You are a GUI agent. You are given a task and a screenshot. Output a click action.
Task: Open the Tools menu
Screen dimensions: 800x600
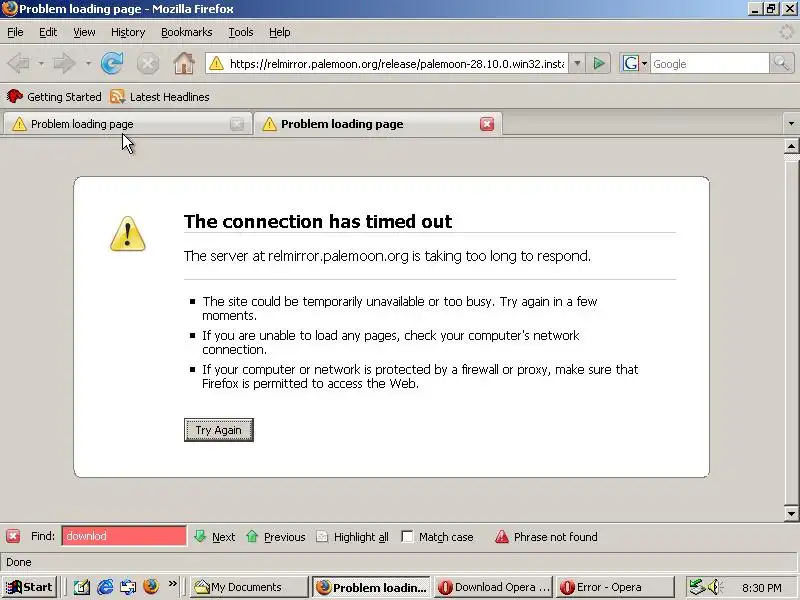[x=241, y=32]
